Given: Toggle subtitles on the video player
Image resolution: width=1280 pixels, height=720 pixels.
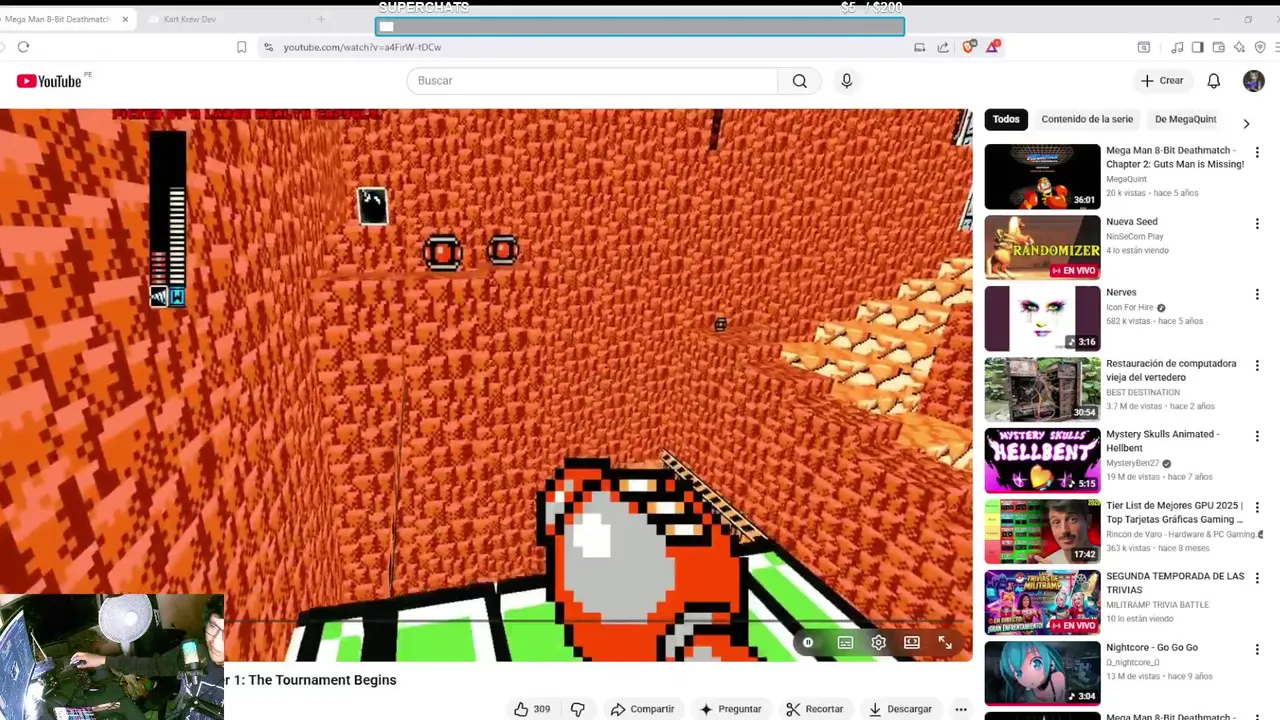Looking at the screenshot, I should click(845, 643).
